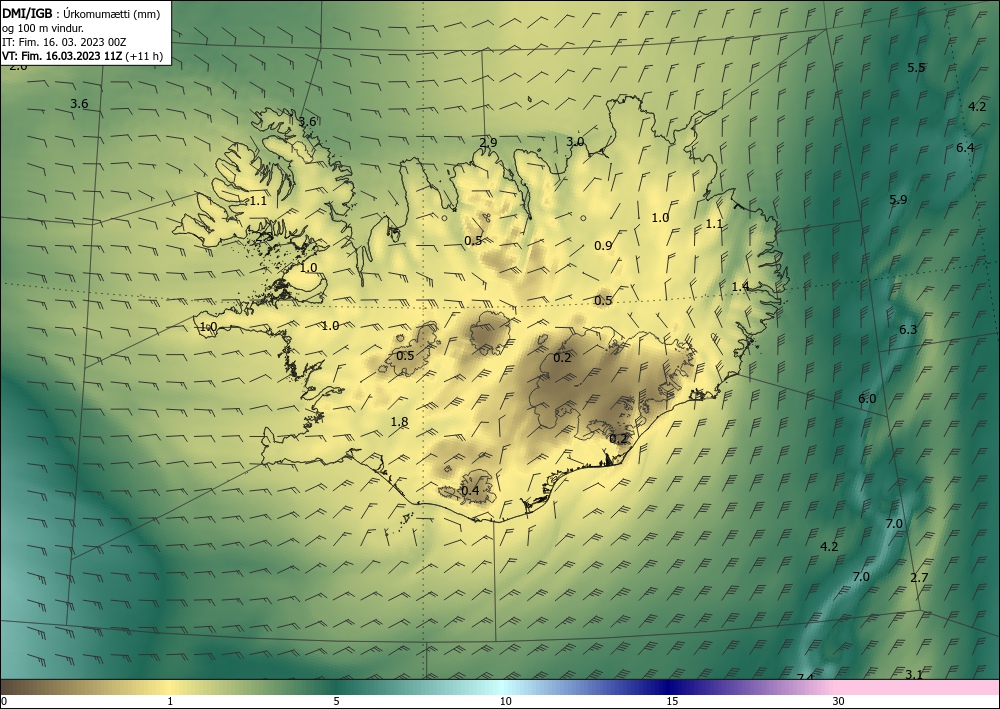The image size is (1000, 709).
Task: Click the precipitation value 1.4 in the east
Action: click(x=740, y=286)
